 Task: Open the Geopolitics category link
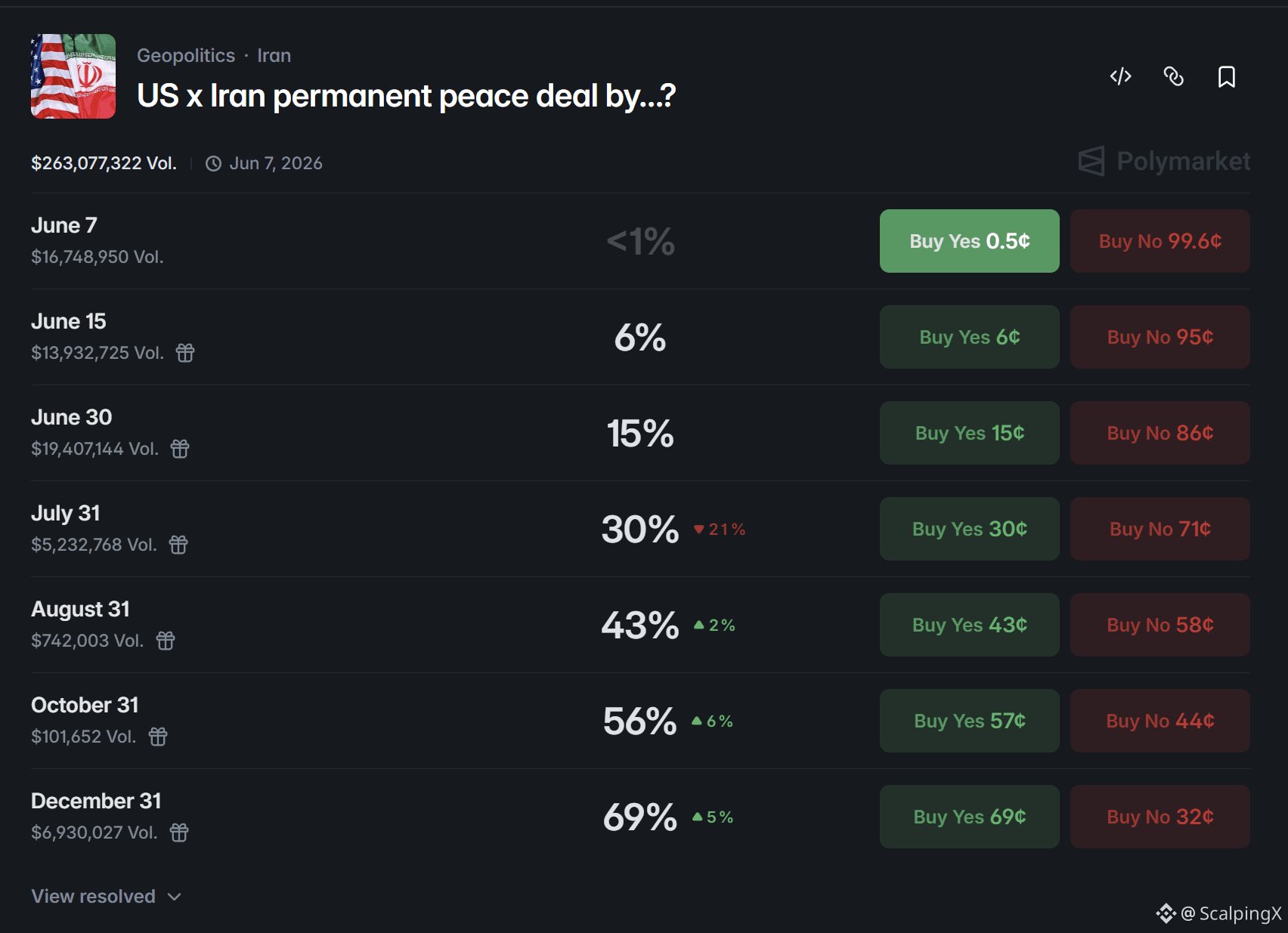tap(186, 55)
